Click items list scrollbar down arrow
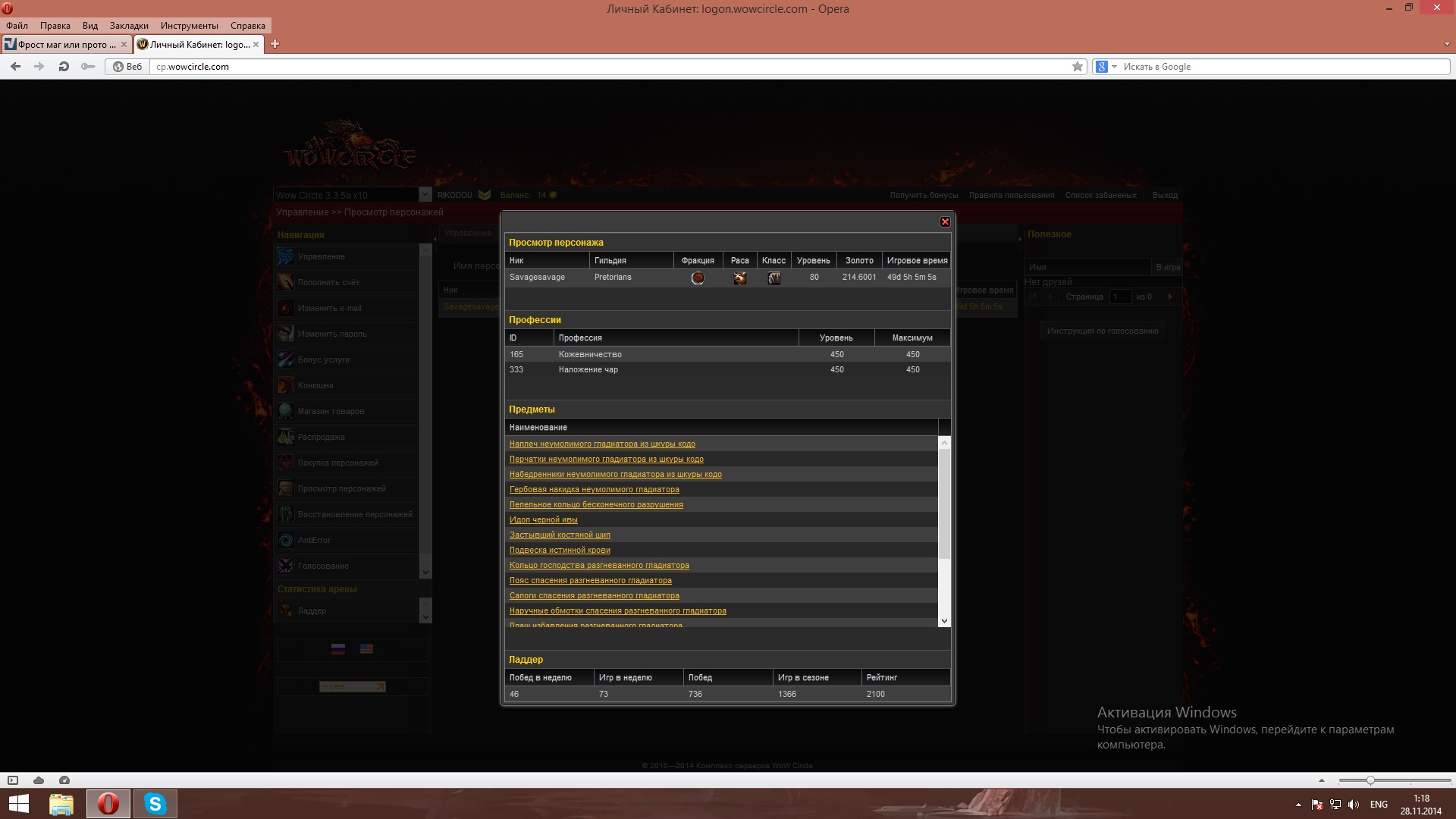Screen dimensions: 1456x819 tap(944, 621)
